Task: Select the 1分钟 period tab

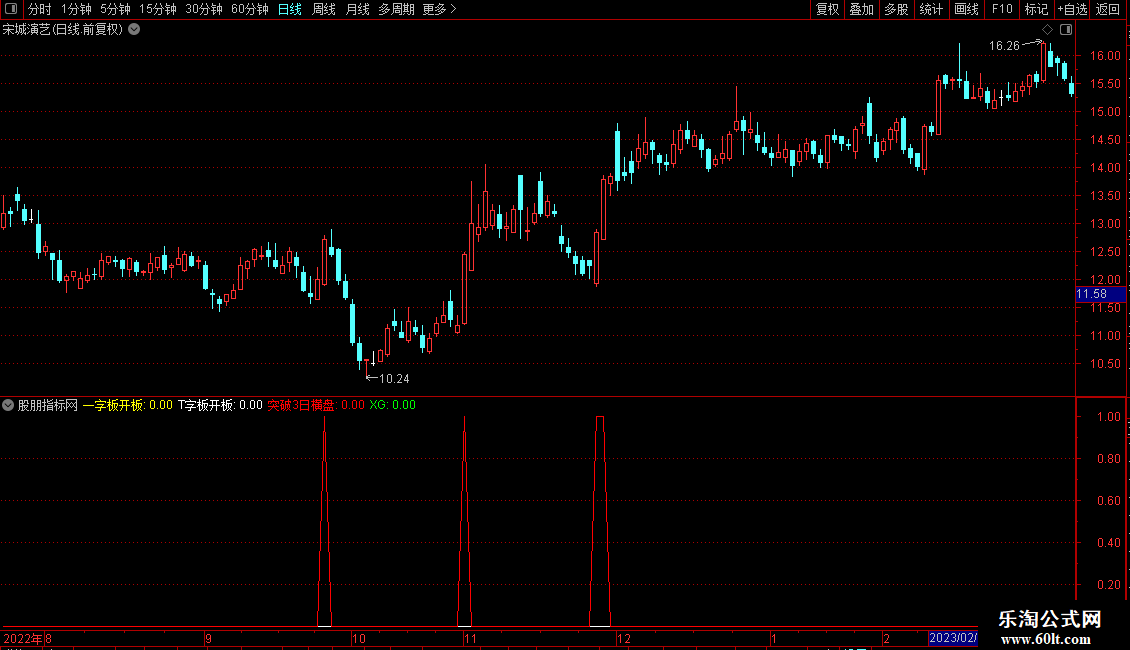Action: click(x=76, y=9)
